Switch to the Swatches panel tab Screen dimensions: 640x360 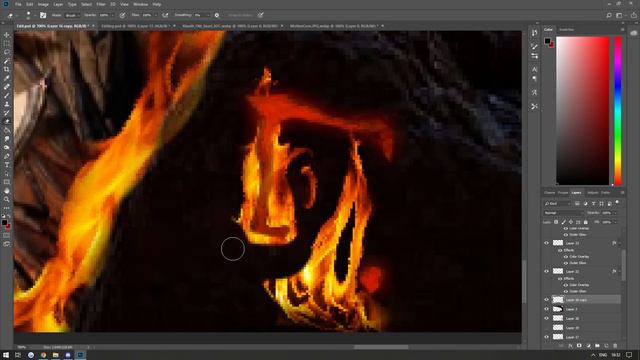point(566,29)
